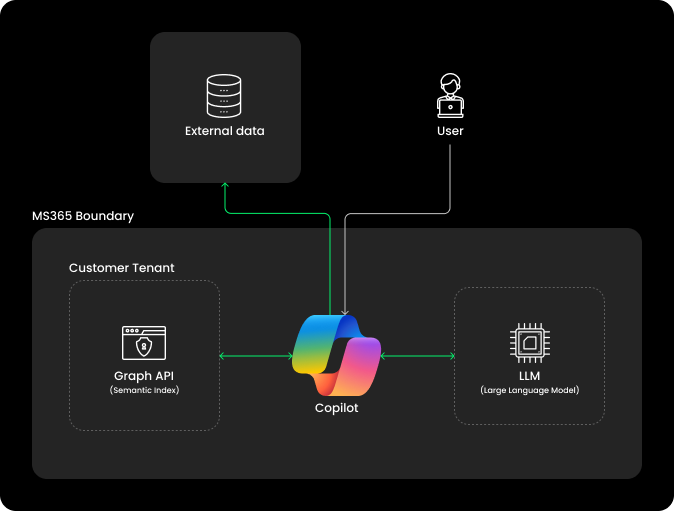Select the 'Customer Tenant' label

122,268
